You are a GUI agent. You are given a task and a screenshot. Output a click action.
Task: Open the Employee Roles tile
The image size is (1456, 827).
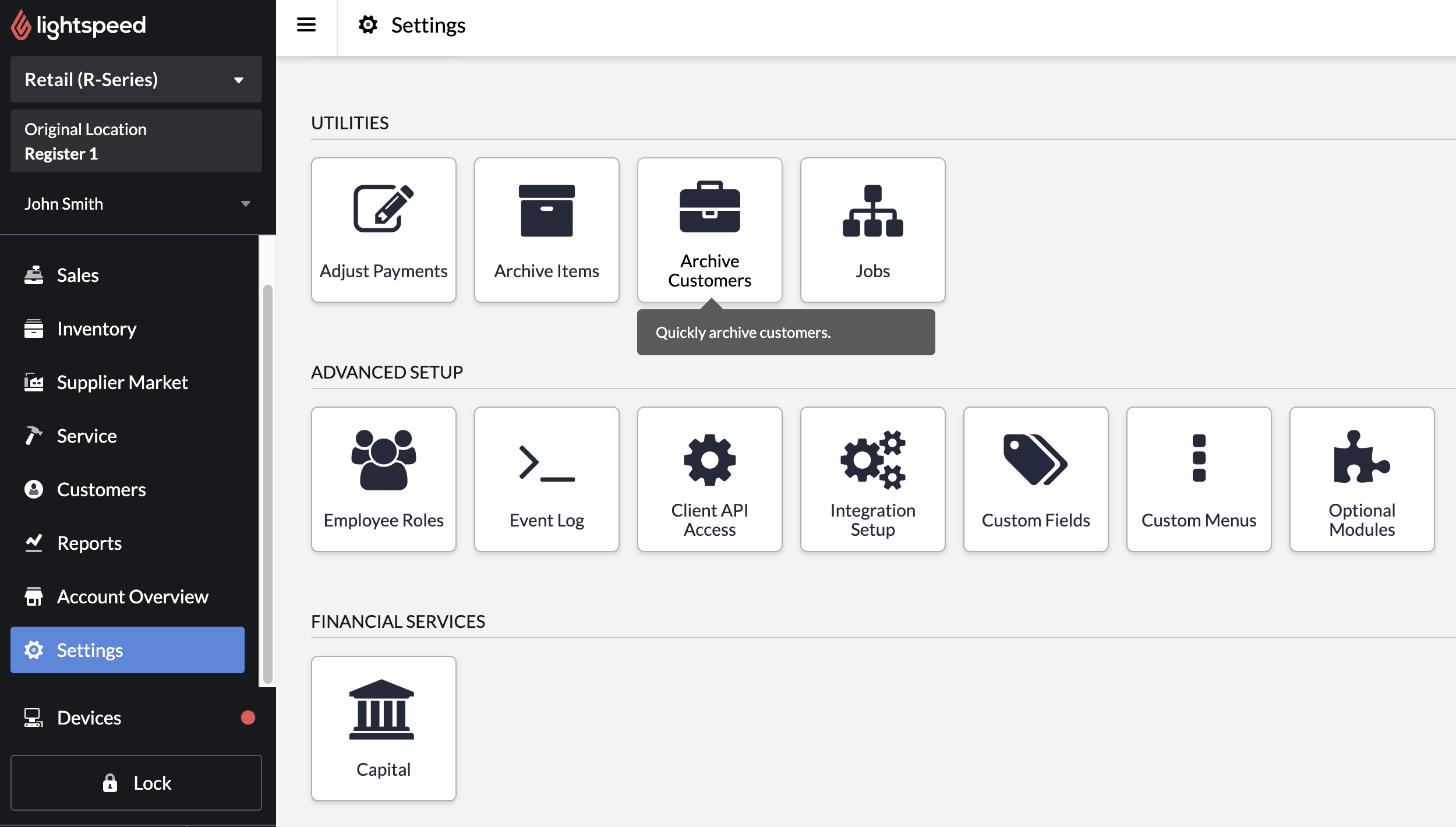coord(383,479)
